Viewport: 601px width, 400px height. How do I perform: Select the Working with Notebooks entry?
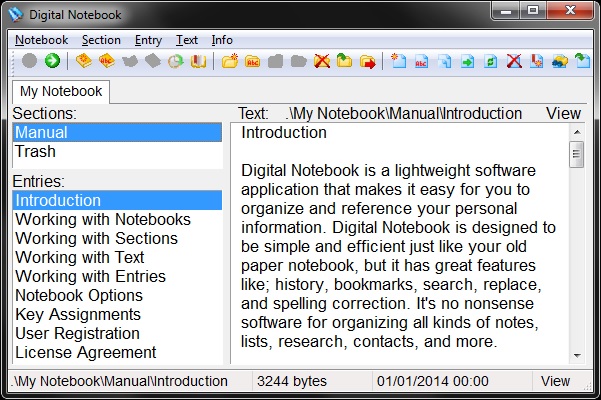(x=117, y=220)
